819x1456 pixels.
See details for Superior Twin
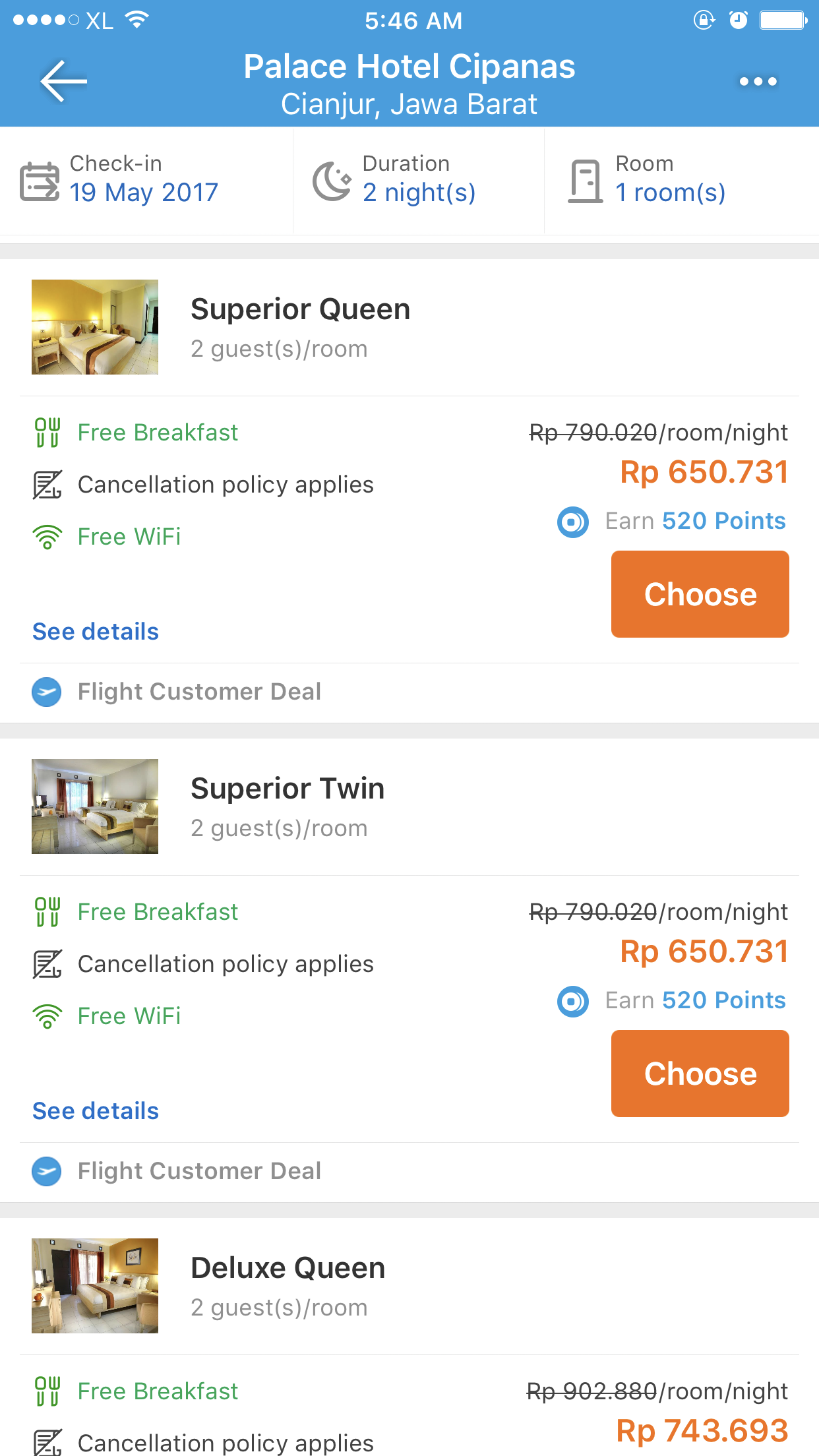(x=96, y=1111)
